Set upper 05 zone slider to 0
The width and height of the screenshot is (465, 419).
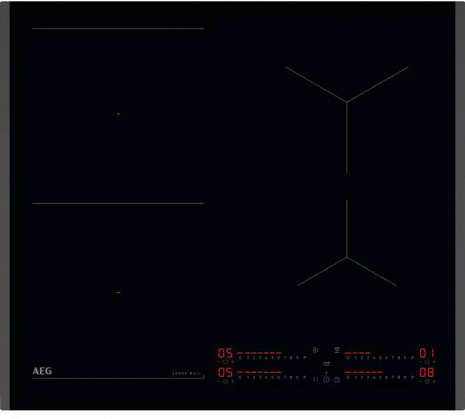click(x=240, y=358)
